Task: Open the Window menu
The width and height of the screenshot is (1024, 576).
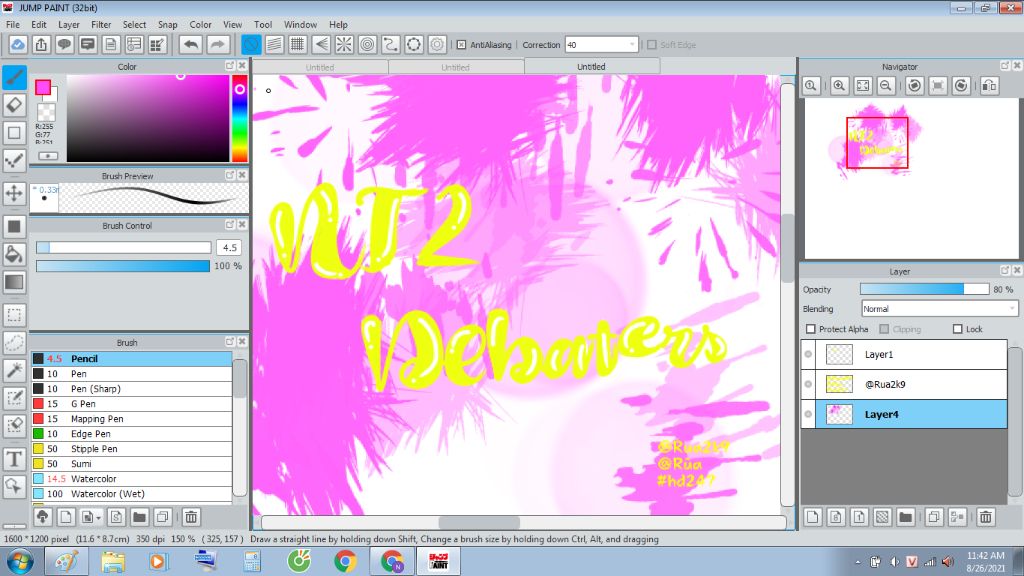Action: coord(300,24)
